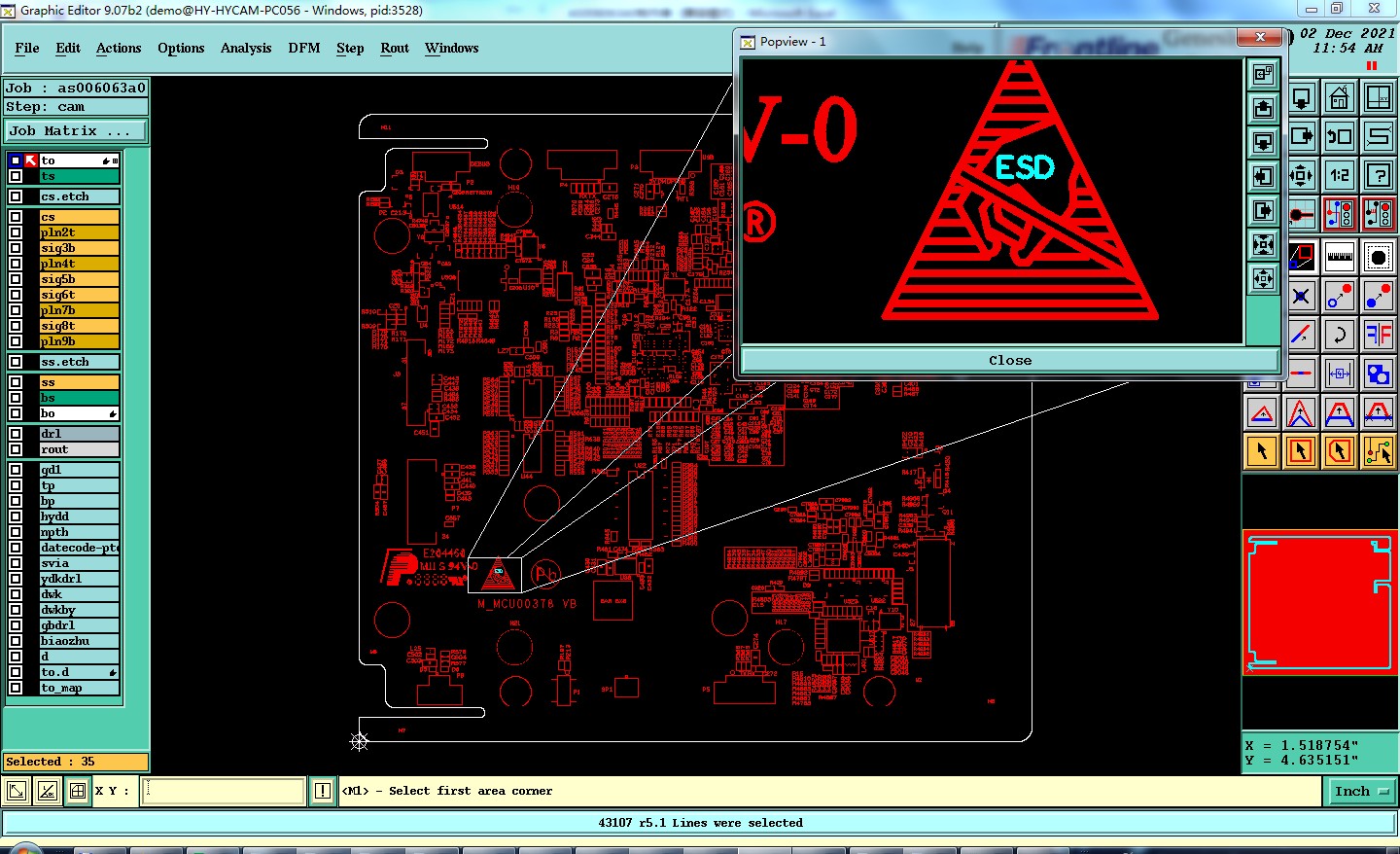
Task: Click the undo zoom icon
Action: [1340, 136]
